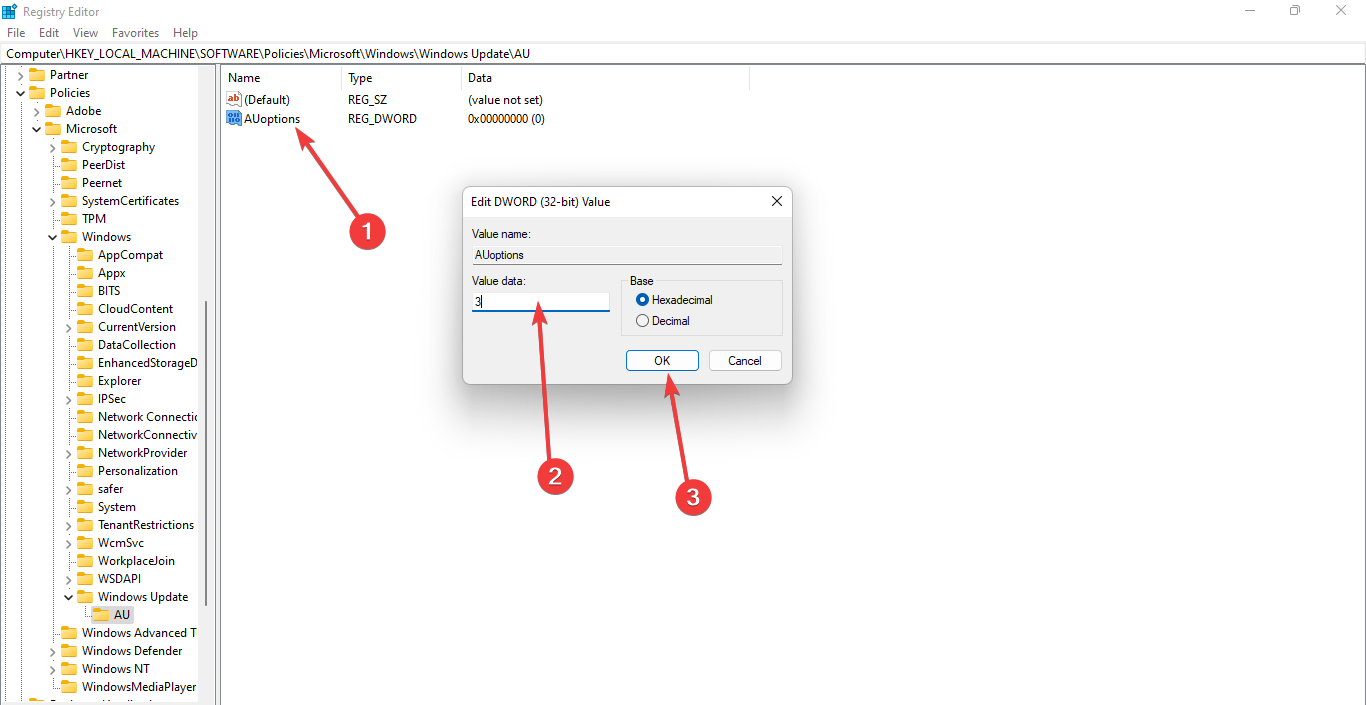Expand the Adobe tree node

click(37, 111)
